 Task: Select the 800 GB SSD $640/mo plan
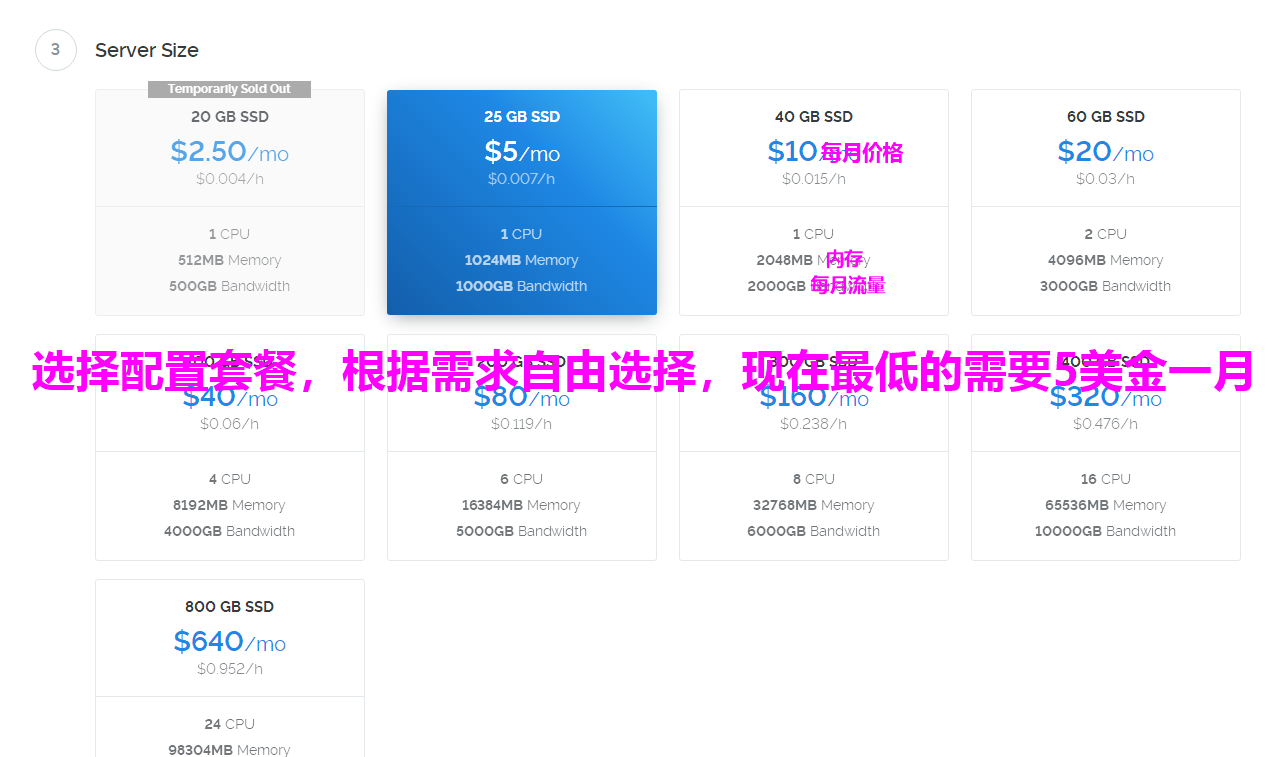230,668
